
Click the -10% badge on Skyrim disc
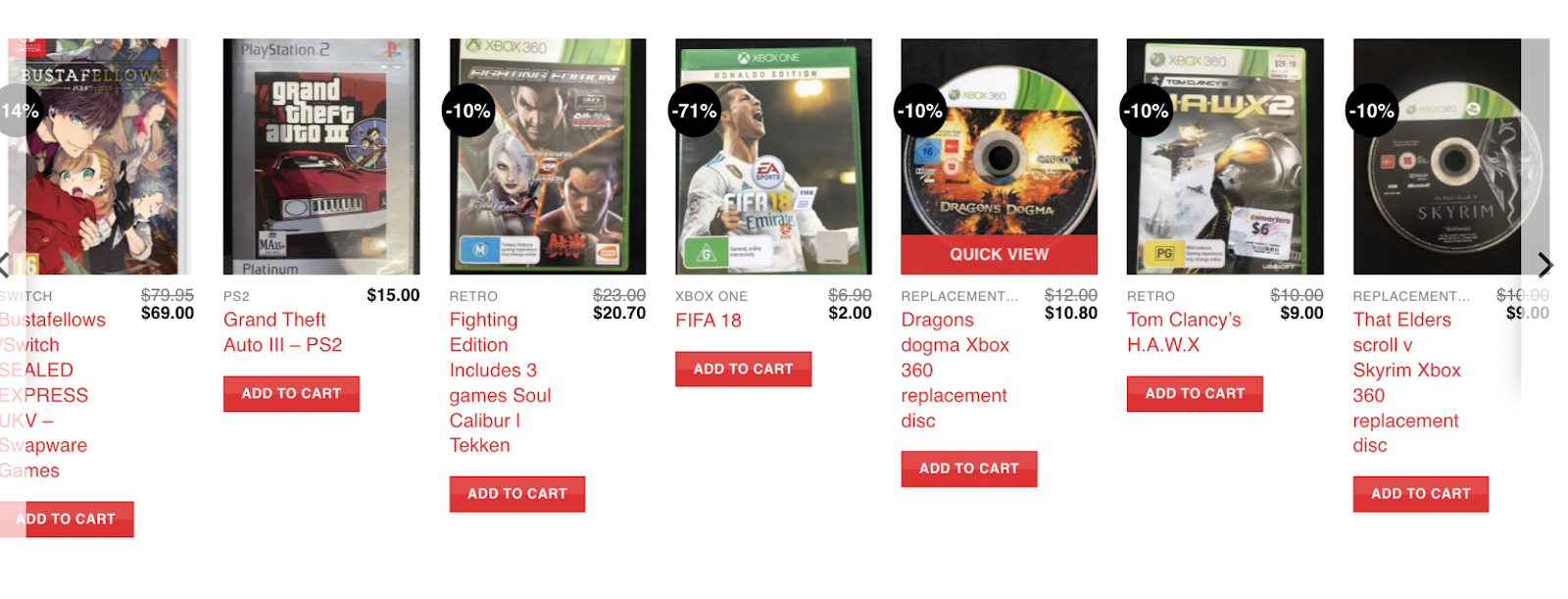click(x=1372, y=111)
